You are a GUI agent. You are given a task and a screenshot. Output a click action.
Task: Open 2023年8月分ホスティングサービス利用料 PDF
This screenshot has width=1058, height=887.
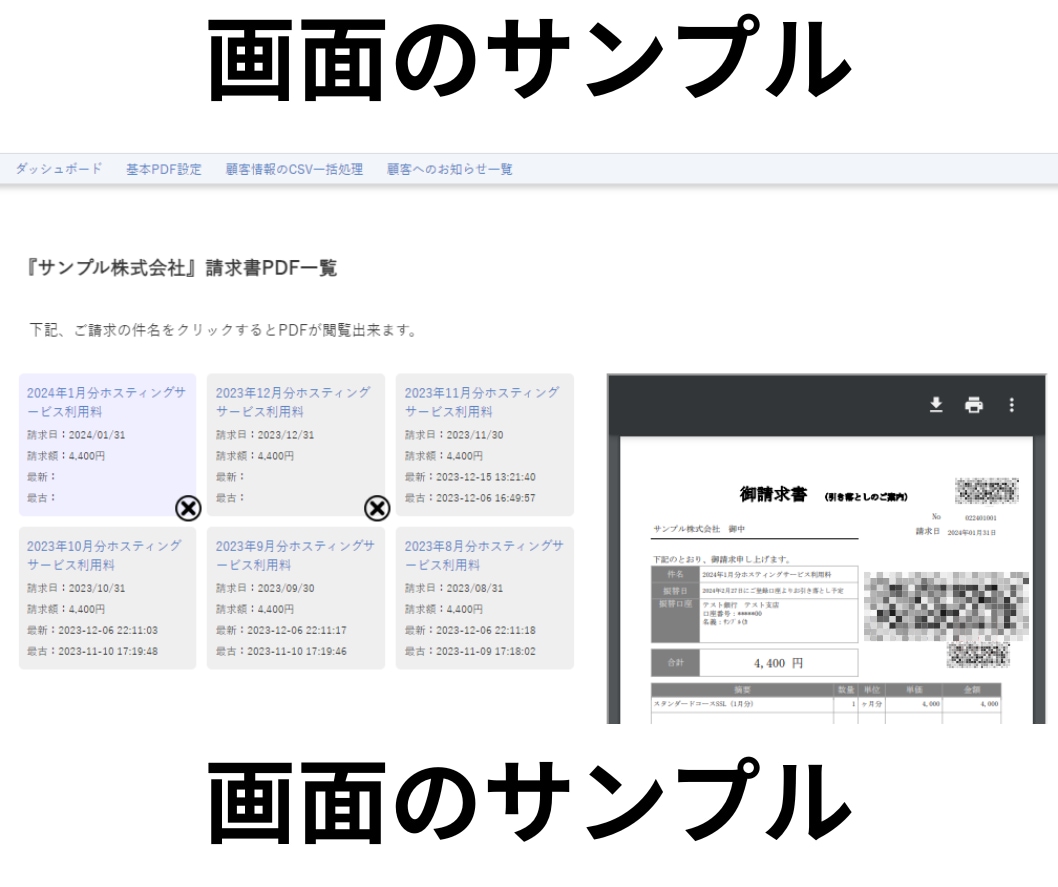click(484, 555)
